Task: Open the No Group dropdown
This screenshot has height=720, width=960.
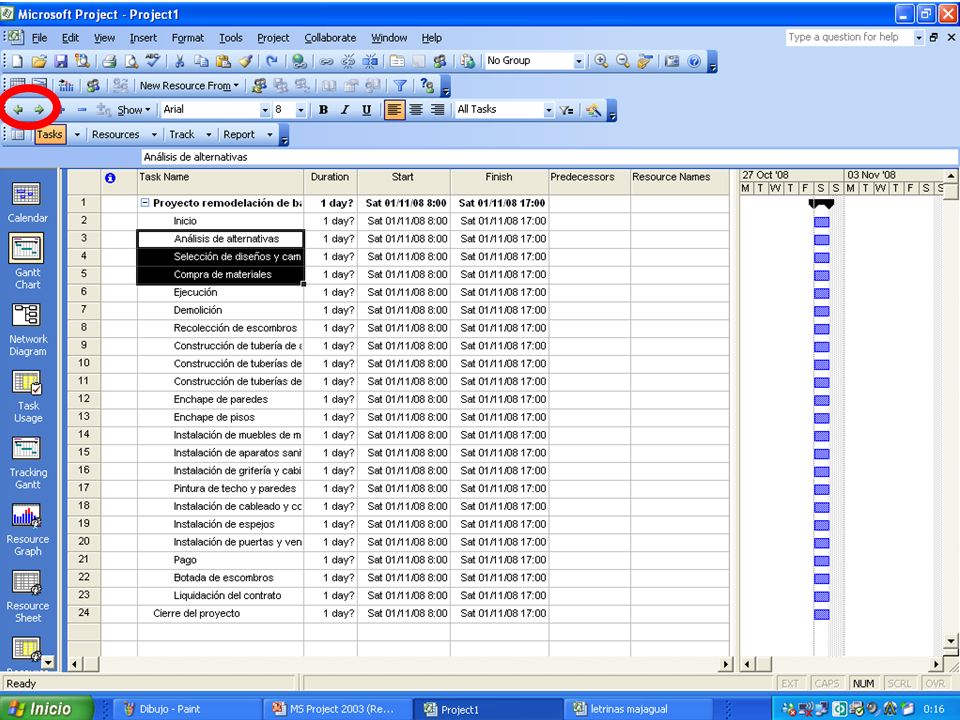Action: (579, 61)
